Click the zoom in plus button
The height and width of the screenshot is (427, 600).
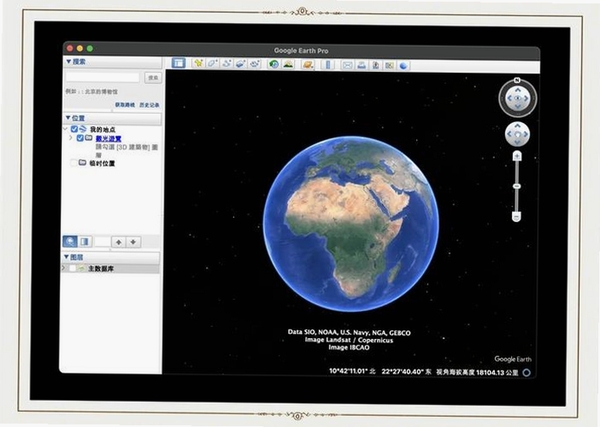coord(517,156)
